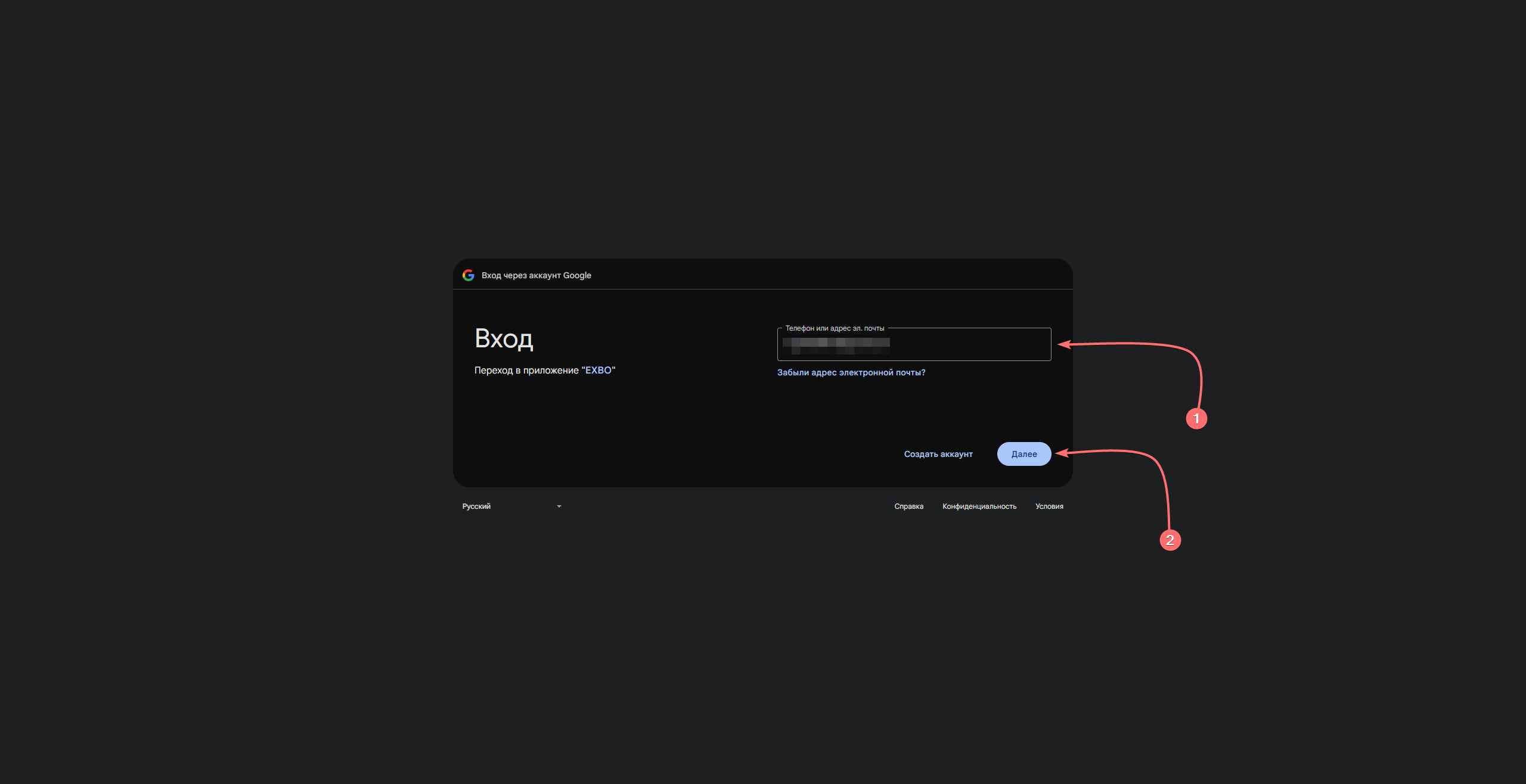Viewport: 1526px width, 784px height.
Task: Expand the Русский language dropdown
Action: click(x=512, y=506)
